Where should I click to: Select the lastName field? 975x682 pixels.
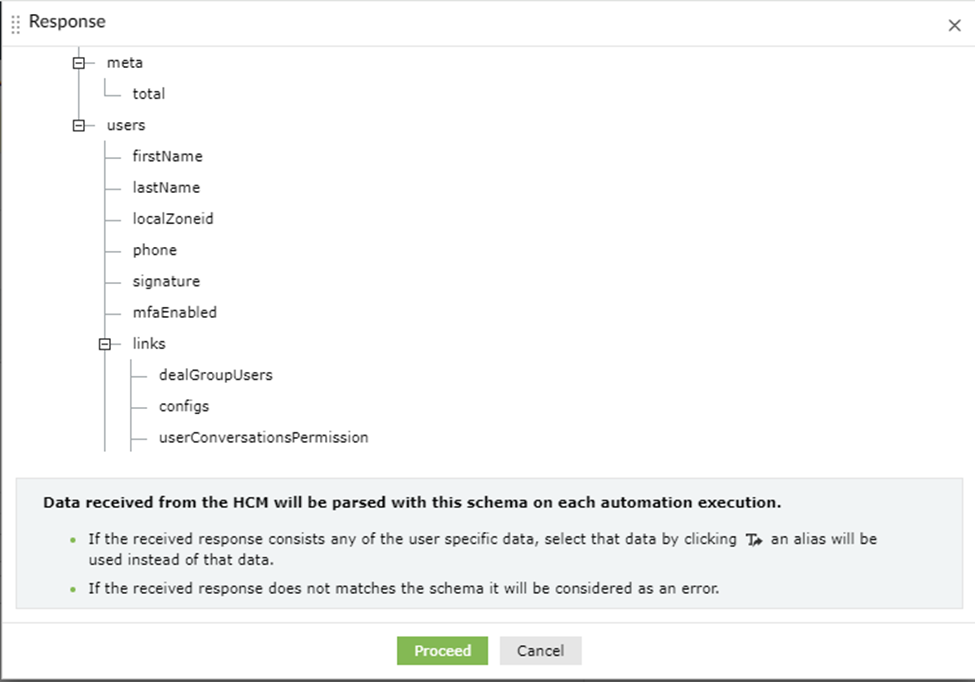click(166, 188)
